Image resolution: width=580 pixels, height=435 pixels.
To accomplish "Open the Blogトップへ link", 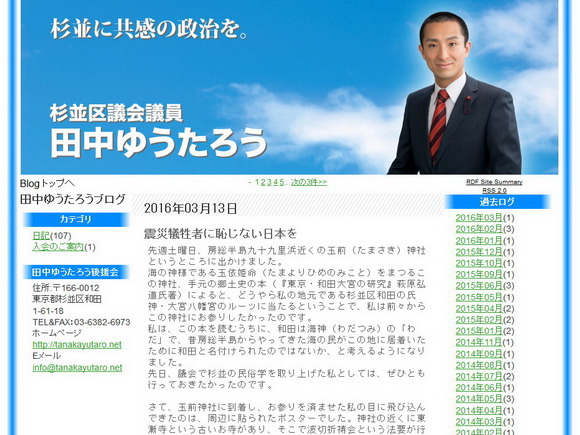I will [x=47, y=183].
